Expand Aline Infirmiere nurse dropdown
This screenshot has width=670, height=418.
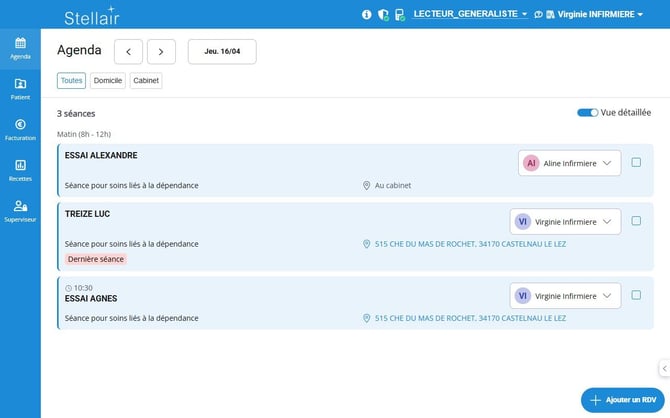(569, 163)
